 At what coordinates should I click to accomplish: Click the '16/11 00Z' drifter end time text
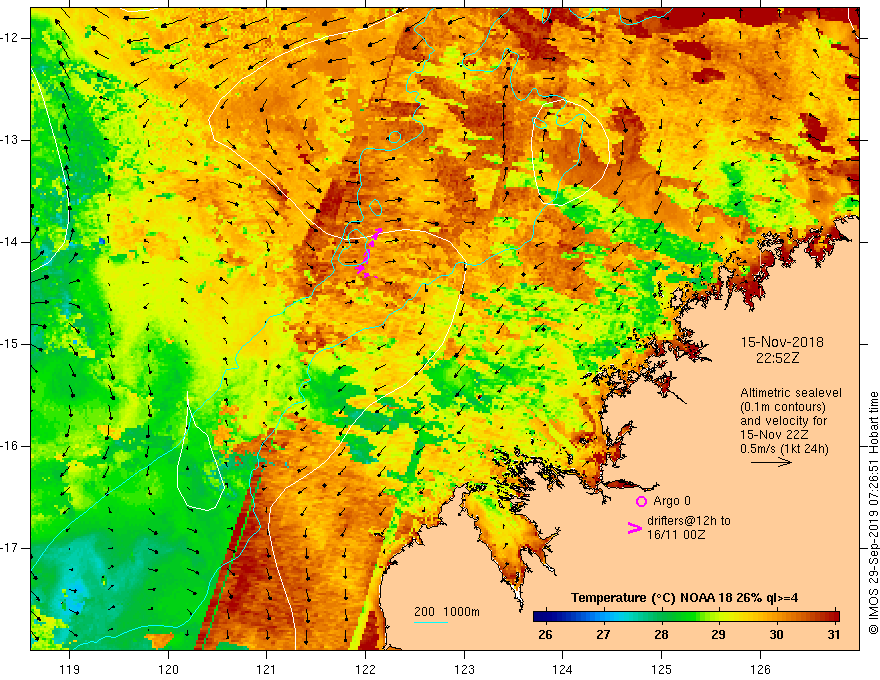(676, 535)
